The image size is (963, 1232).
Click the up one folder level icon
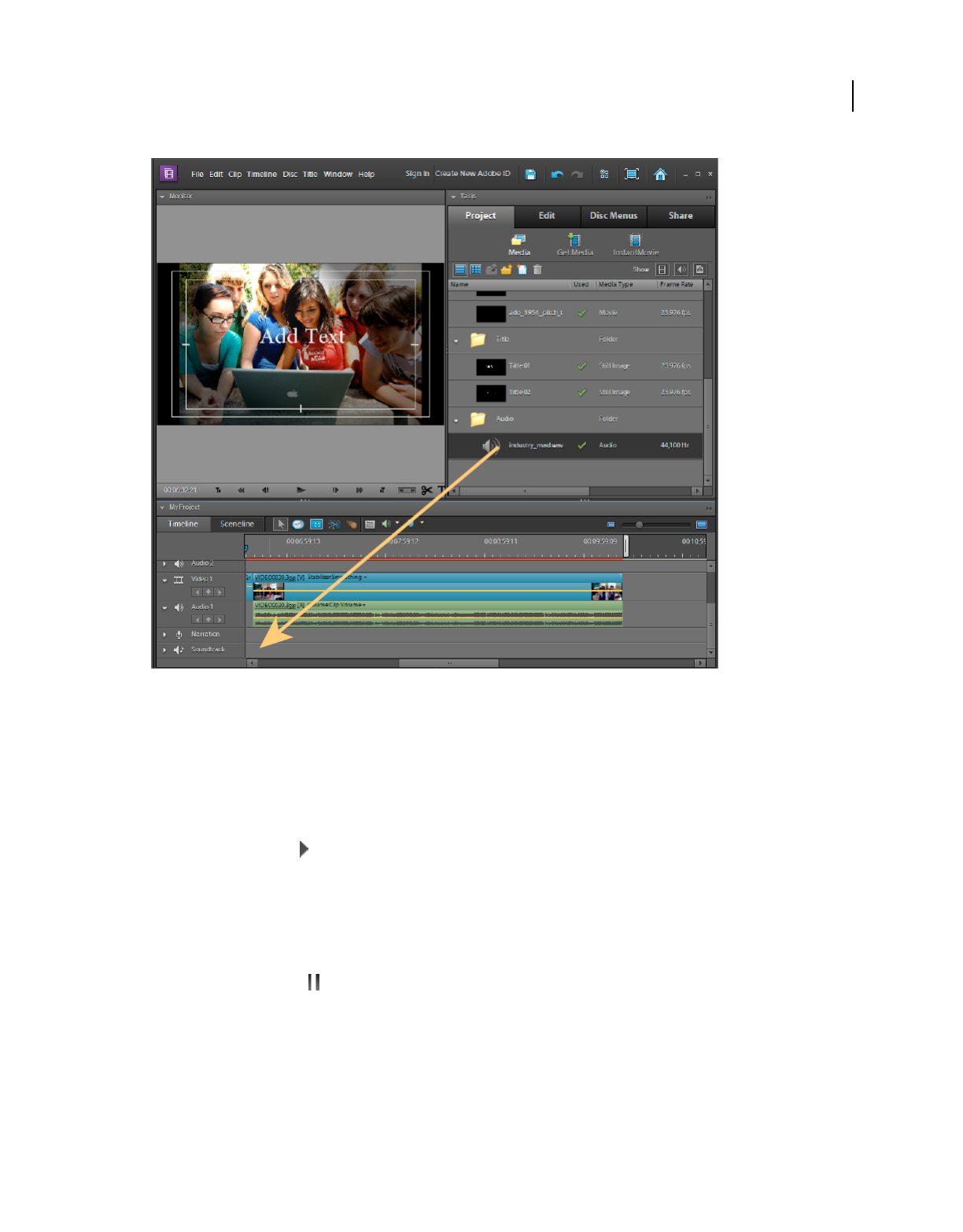[x=491, y=269]
